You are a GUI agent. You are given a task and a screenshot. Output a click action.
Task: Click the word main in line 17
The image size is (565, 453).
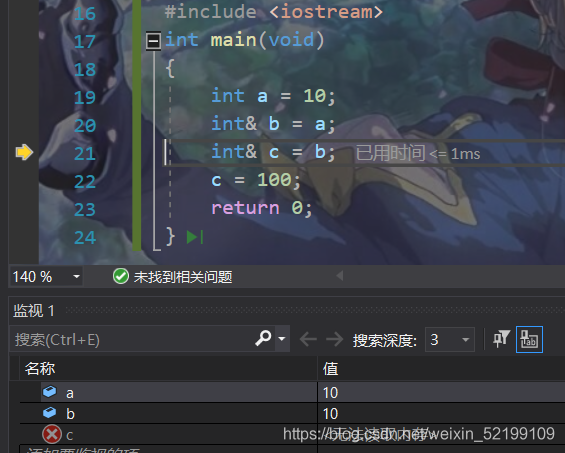(x=233, y=40)
